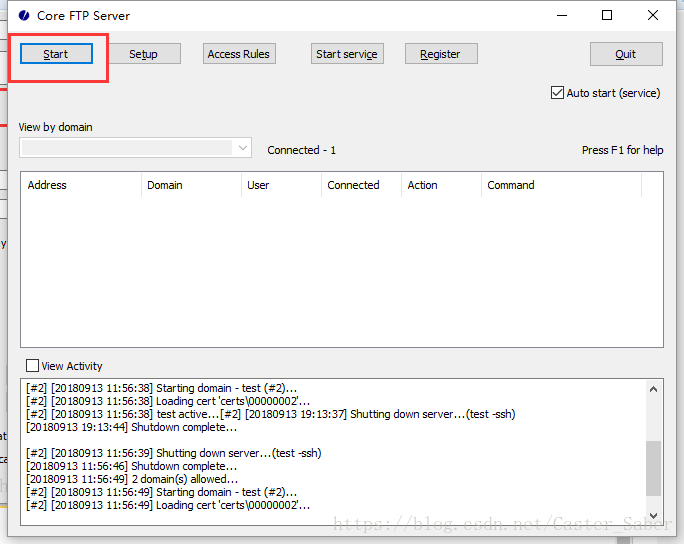Viewport: 684px width, 544px height.
Task: Open the Setup dialog
Action: point(144,54)
